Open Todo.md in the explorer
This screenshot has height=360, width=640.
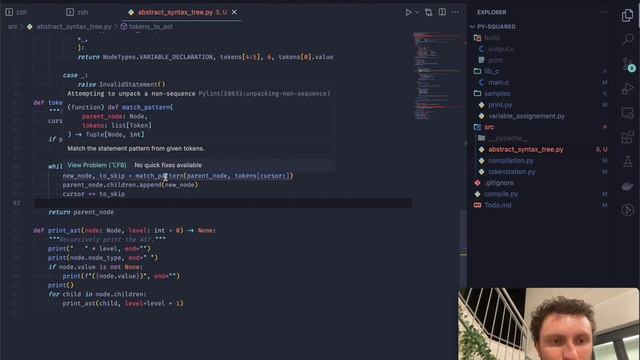pyautogui.click(x=498, y=205)
